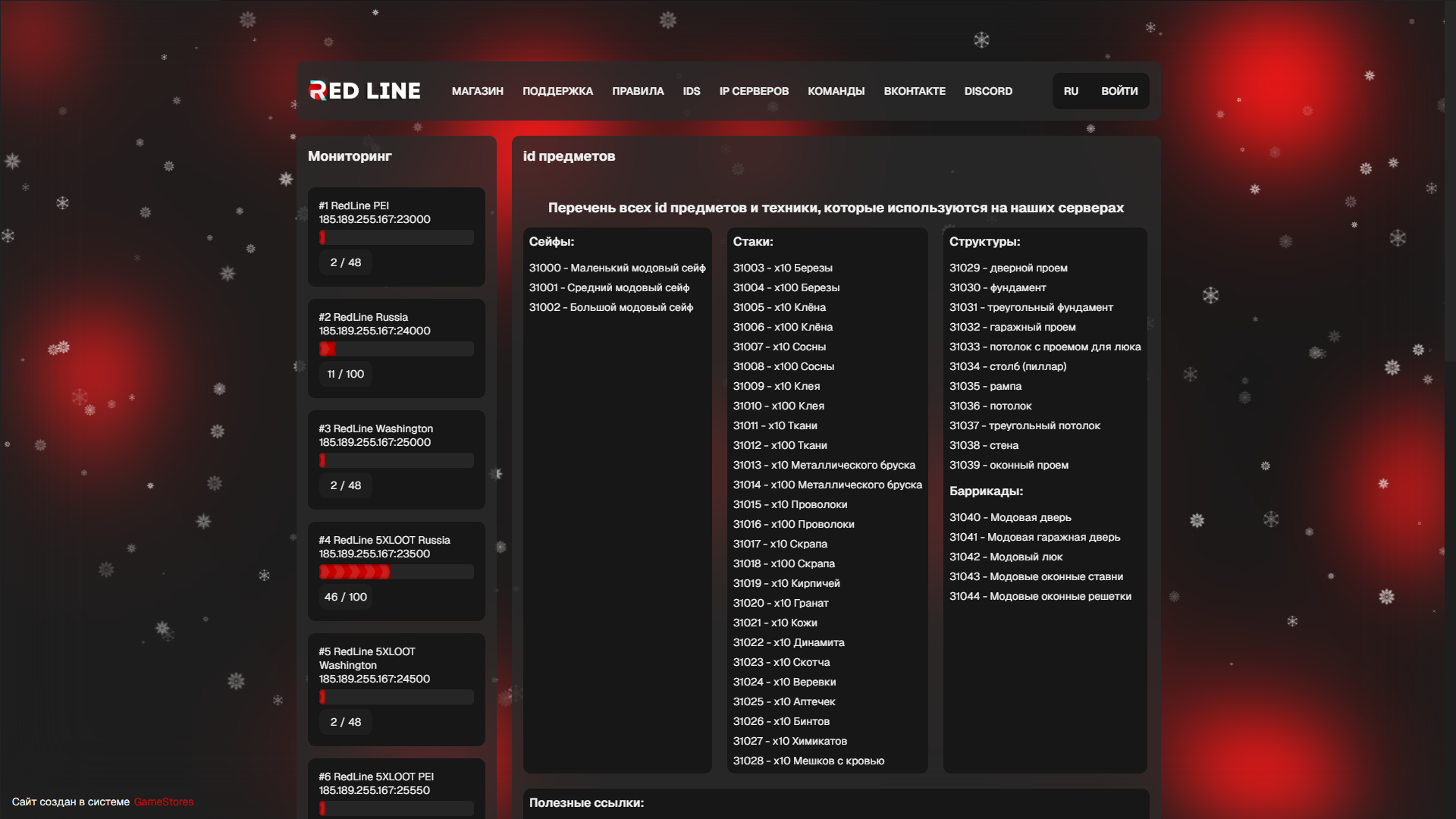Click the 2 / 48 badge on #5 RedLine 5XLOOT Washington
1456x819 pixels.
[345, 722]
